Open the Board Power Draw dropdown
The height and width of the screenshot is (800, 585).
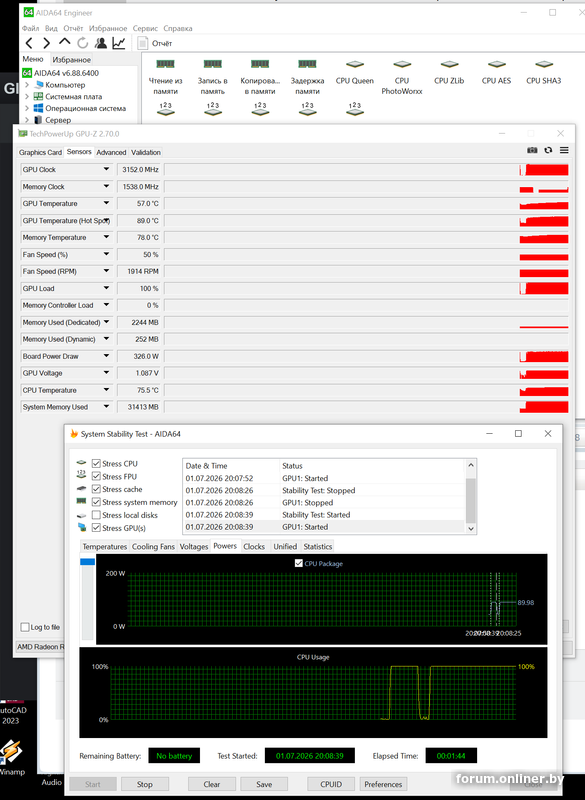[x=106, y=356]
